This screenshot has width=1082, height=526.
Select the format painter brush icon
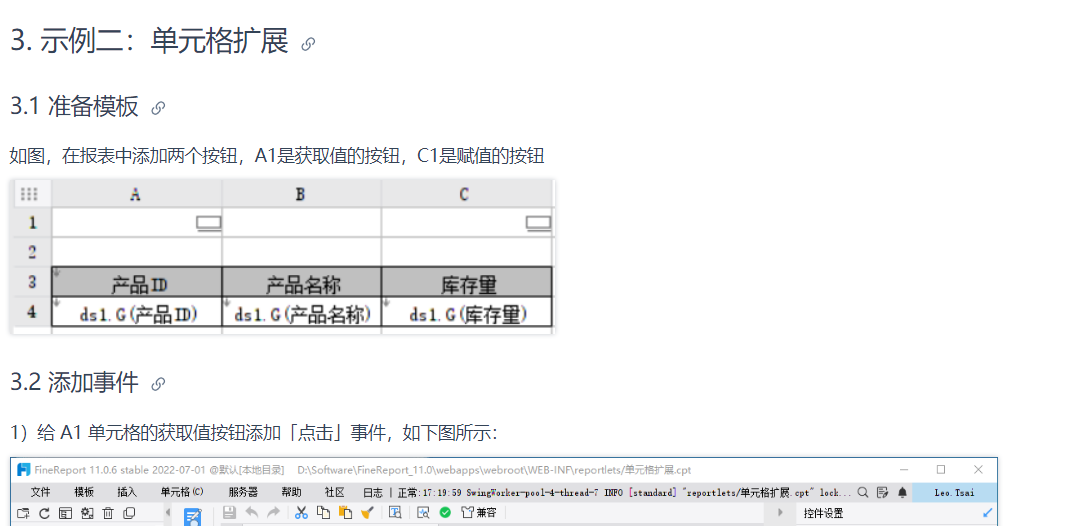coord(367,512)
